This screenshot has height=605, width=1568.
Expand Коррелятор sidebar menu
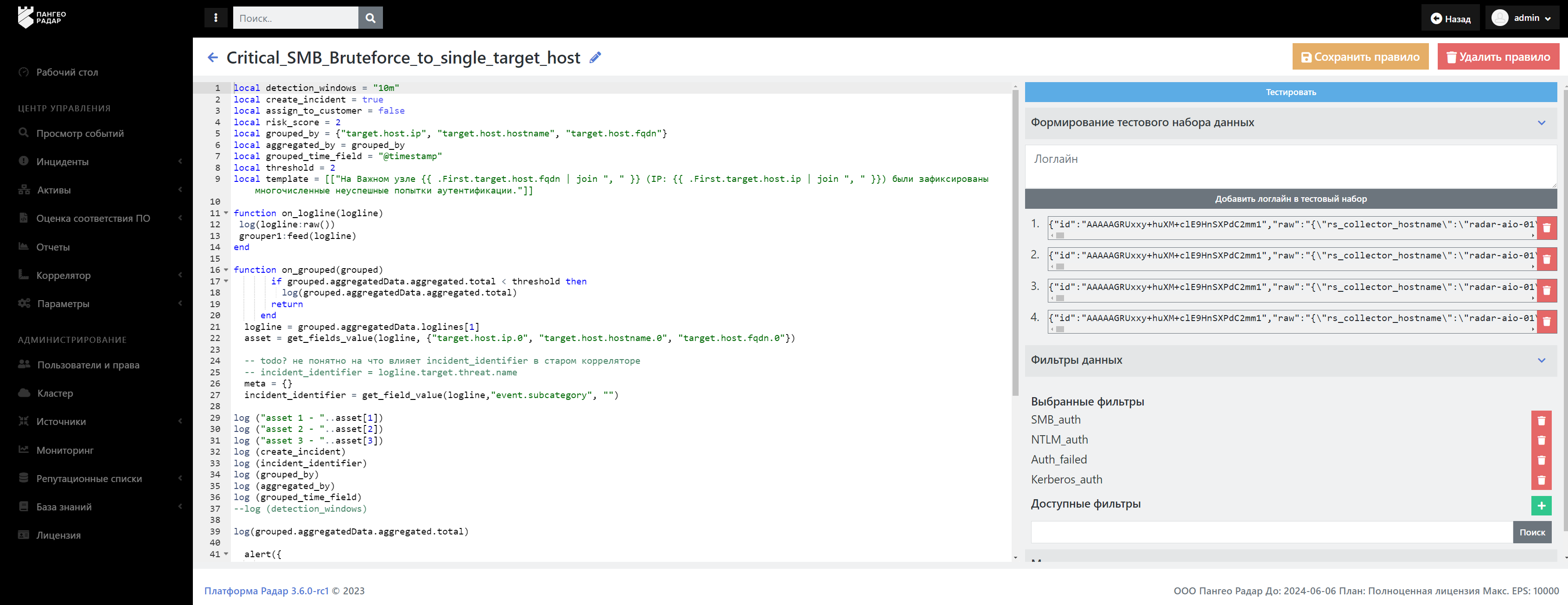point(101,276)
